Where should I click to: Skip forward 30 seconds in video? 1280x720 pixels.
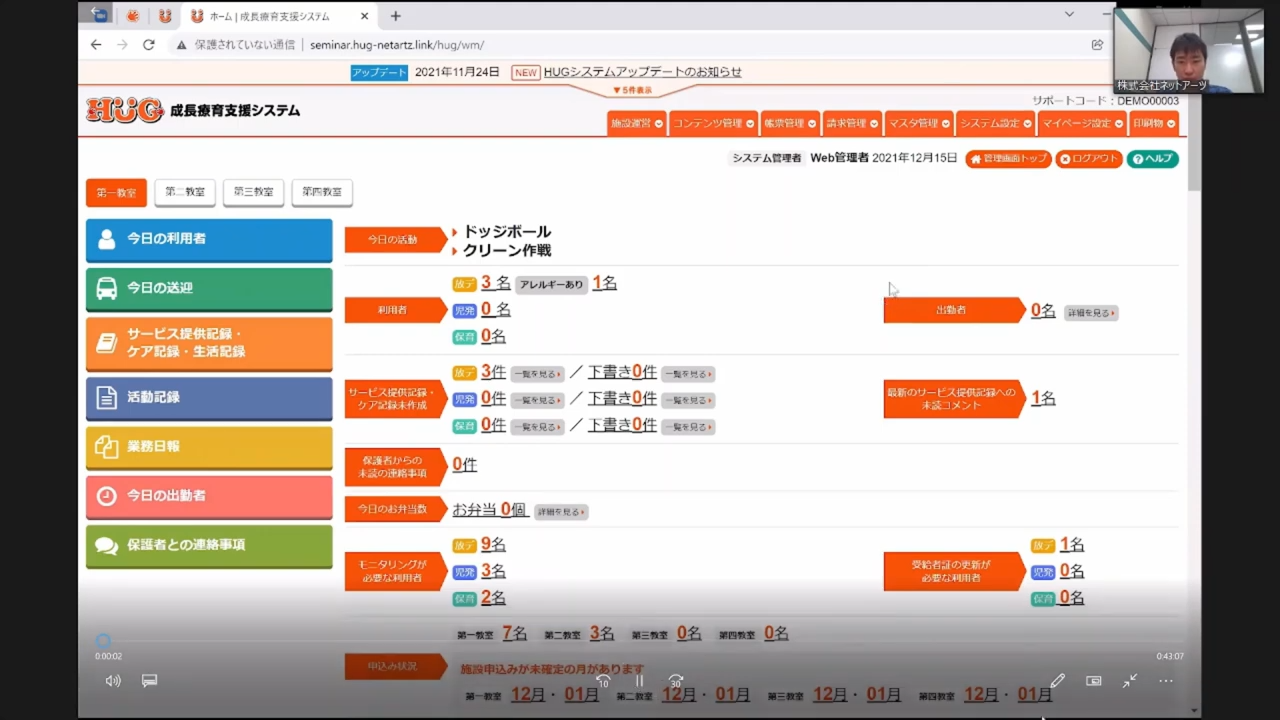click(676, 681)
